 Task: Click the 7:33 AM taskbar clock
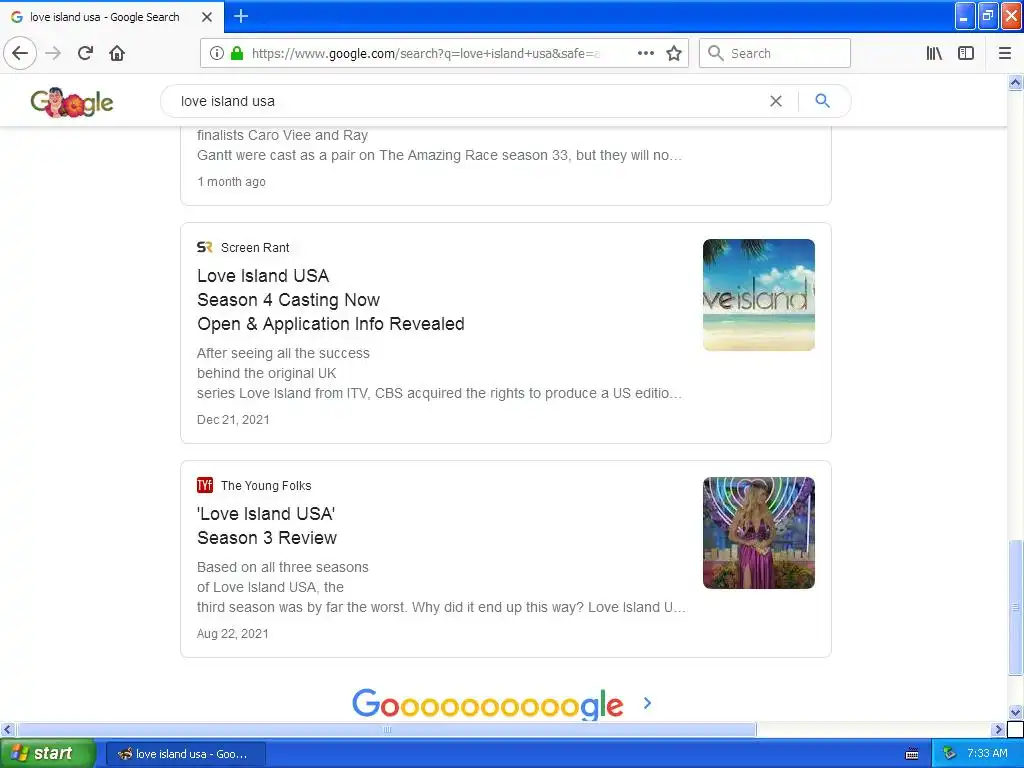[x=987, y=754]
